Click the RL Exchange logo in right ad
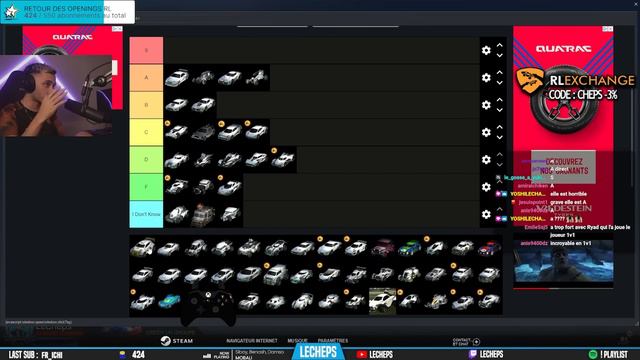 point(531,80)
